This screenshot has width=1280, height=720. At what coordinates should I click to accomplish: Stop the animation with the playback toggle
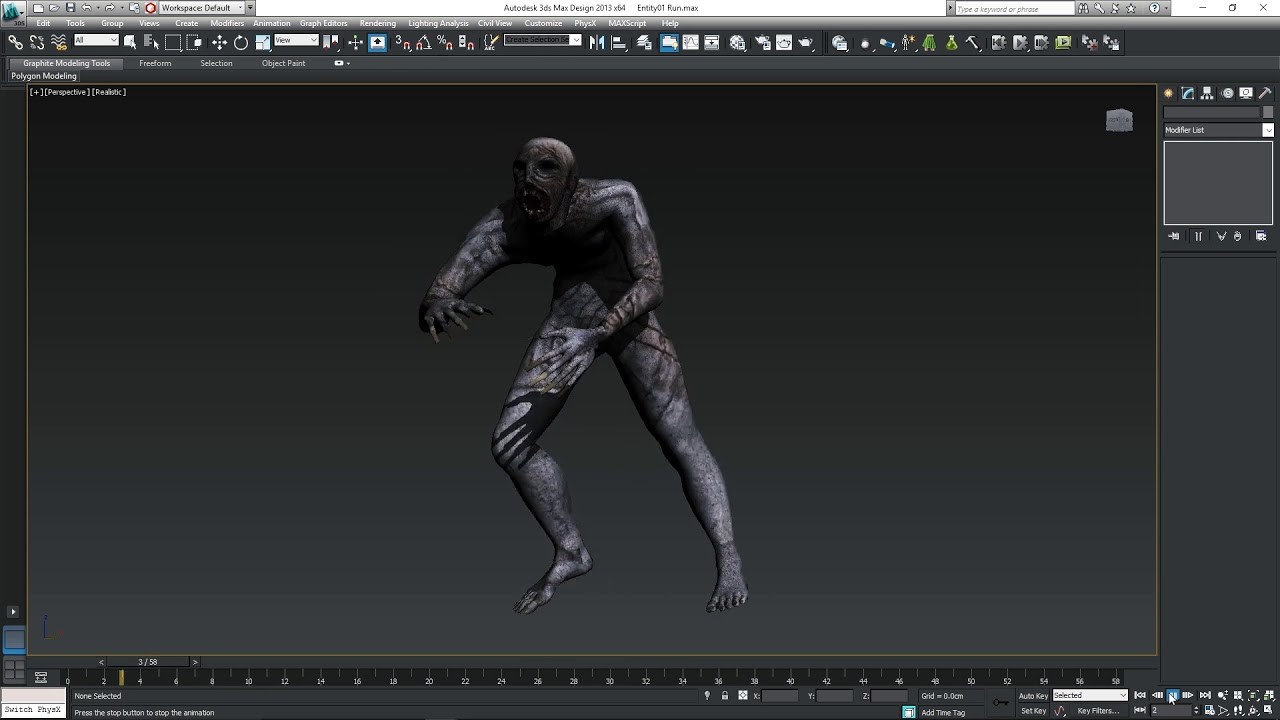pos(1173,695)
